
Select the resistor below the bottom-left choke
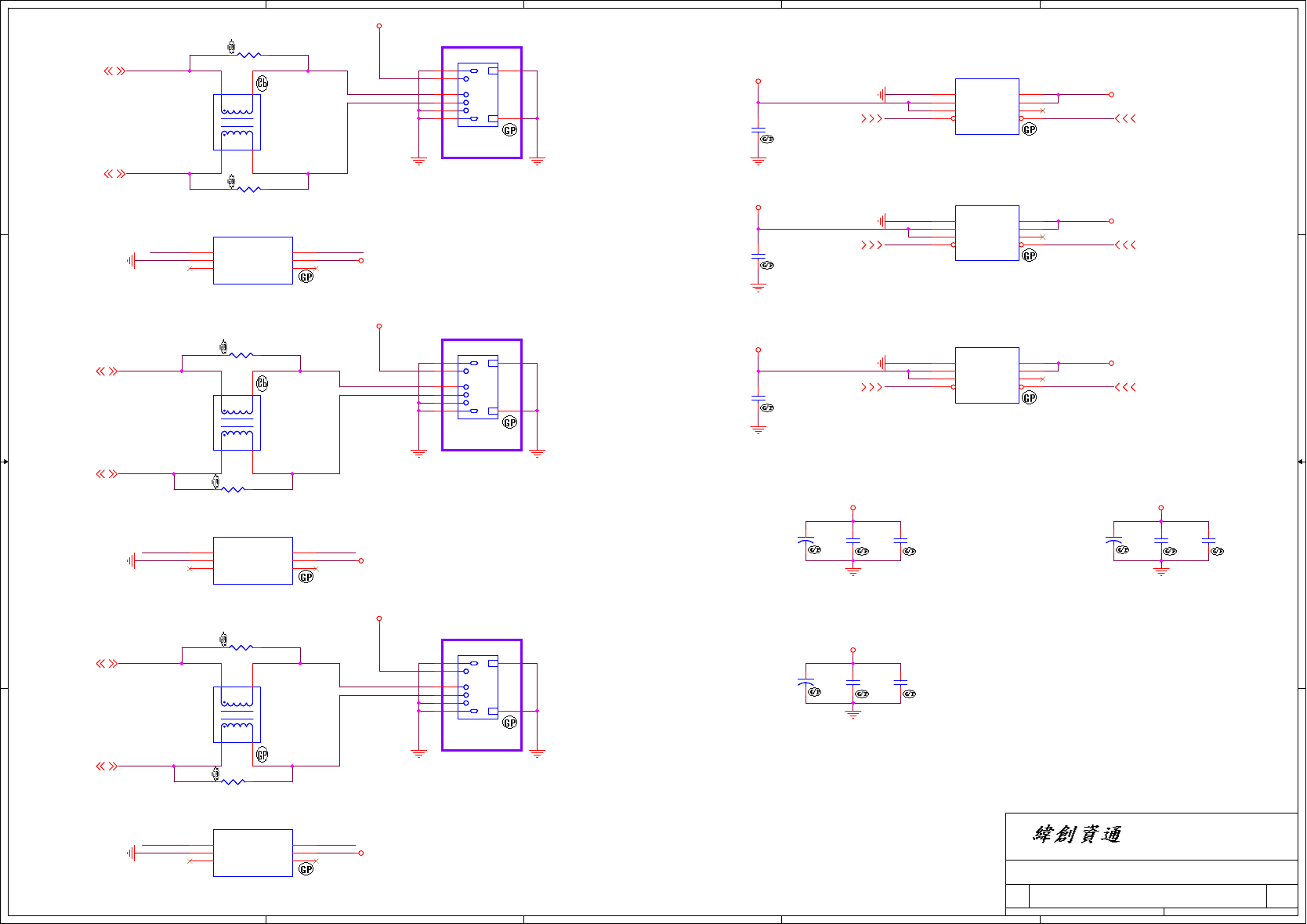click(x=234, y=781)
